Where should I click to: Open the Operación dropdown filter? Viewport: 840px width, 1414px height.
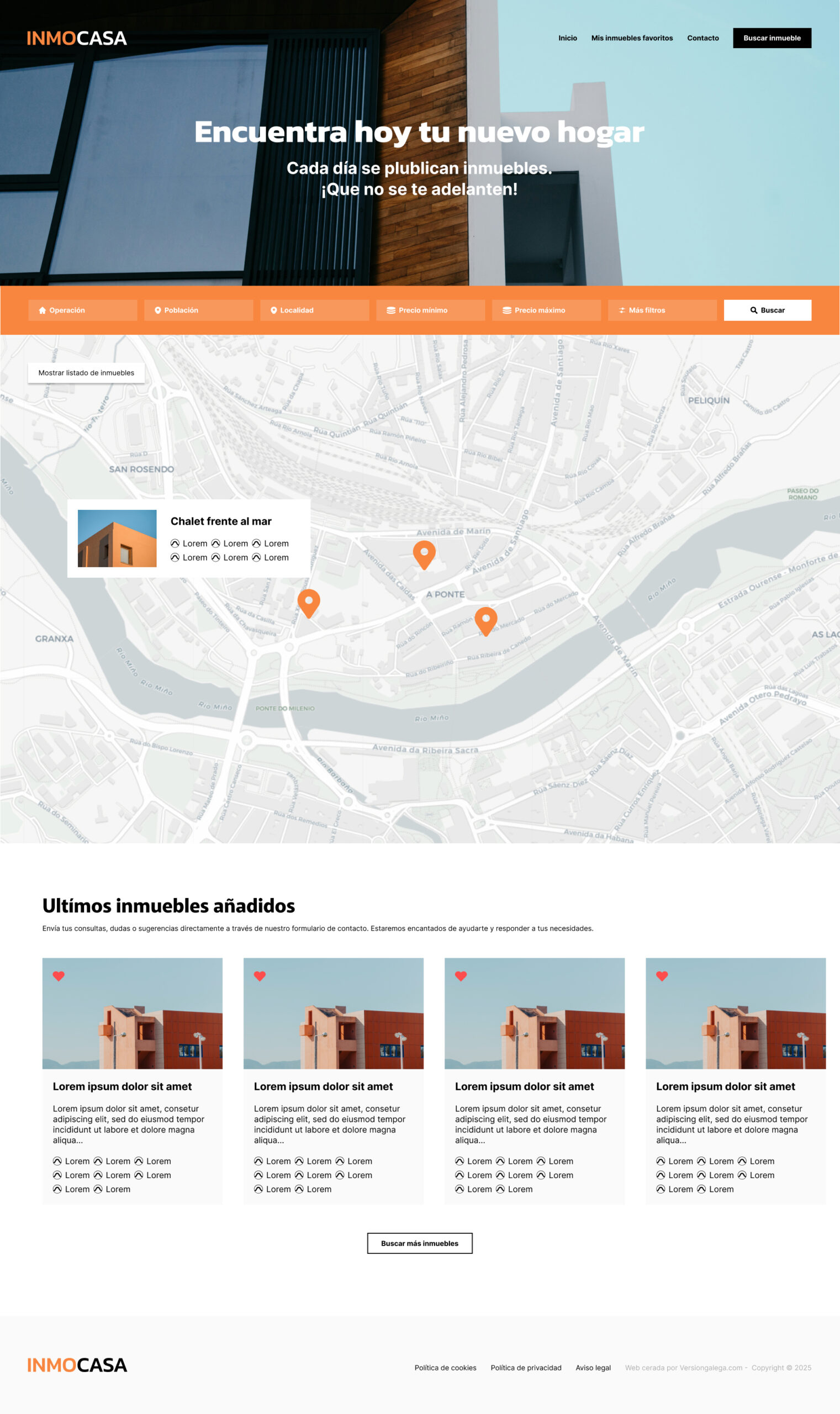[83, 310]
